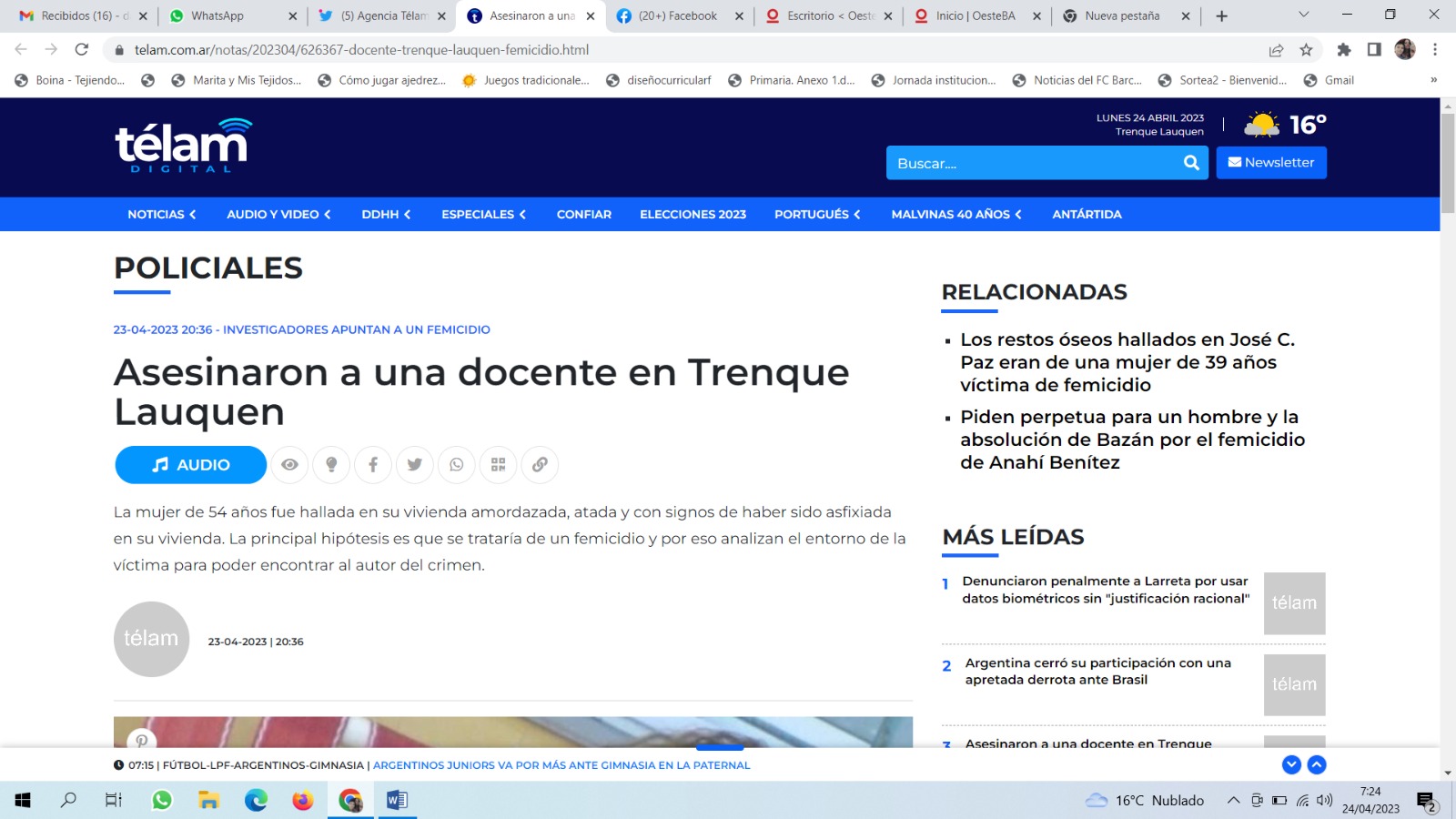Show next ticker headline with down arrow

point(1291,765)
